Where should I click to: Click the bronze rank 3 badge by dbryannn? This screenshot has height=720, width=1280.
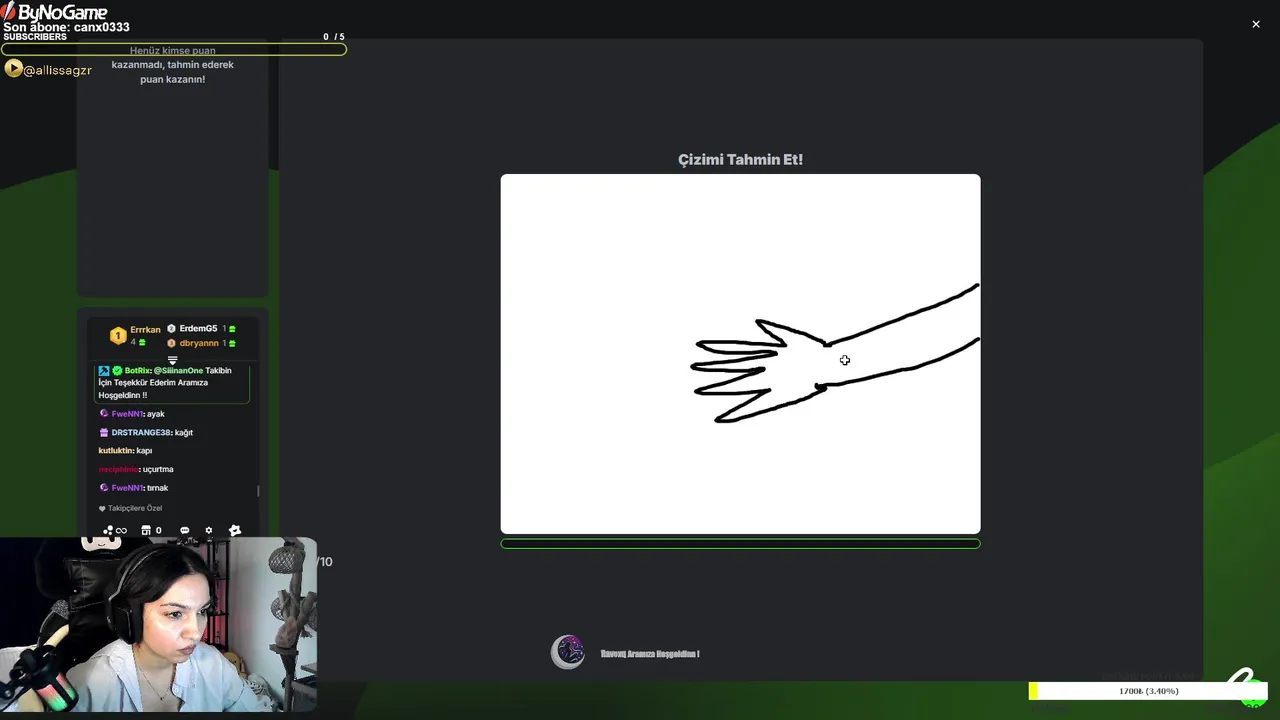click(x=171, y=343)
